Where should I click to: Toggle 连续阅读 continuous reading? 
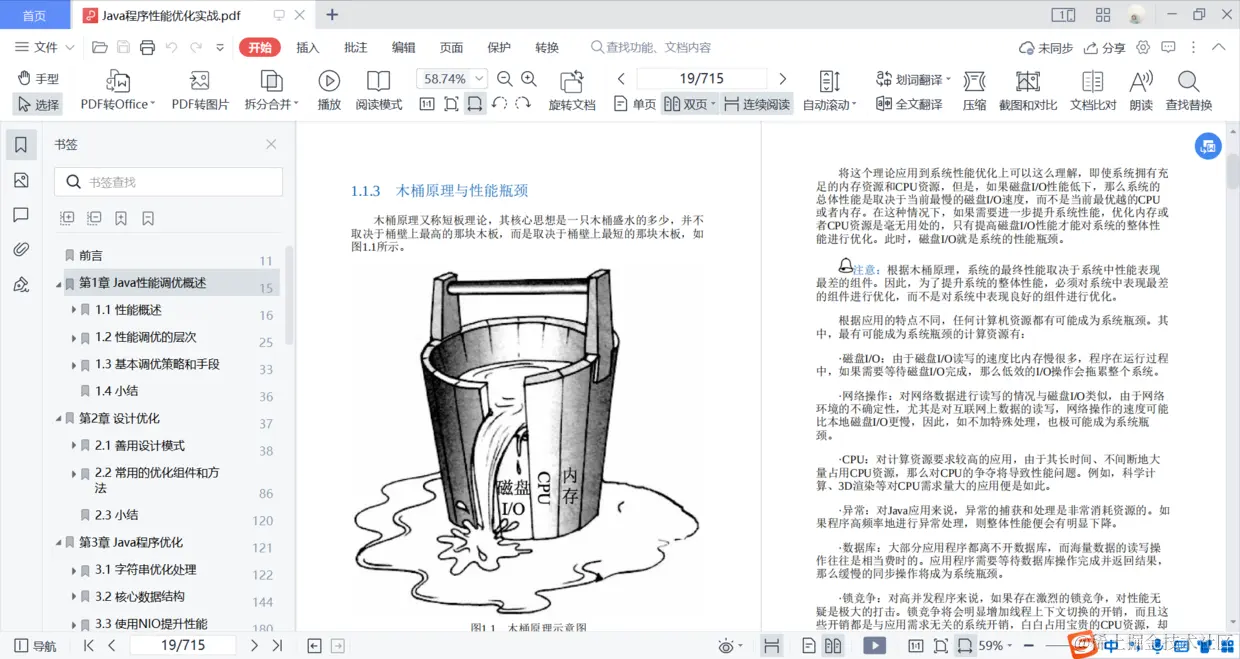[x=757, y=104]
